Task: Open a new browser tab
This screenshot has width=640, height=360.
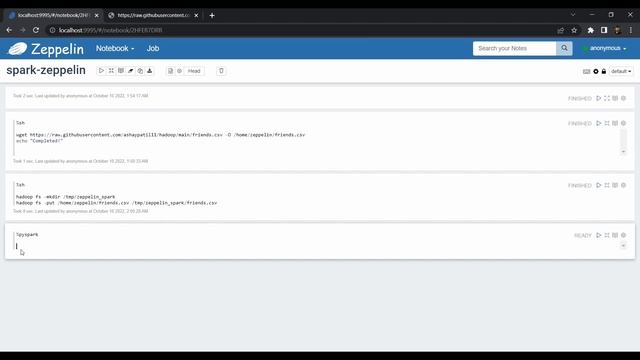Action: tap(212, 16)
